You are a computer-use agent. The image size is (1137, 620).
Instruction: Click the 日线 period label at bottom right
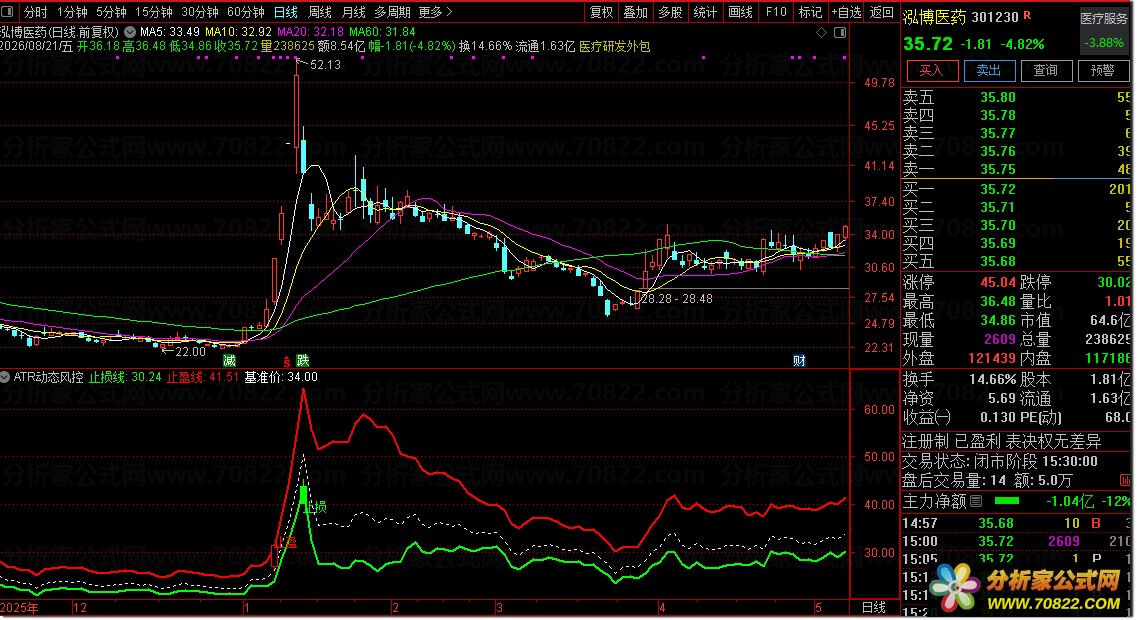point(874,607)
